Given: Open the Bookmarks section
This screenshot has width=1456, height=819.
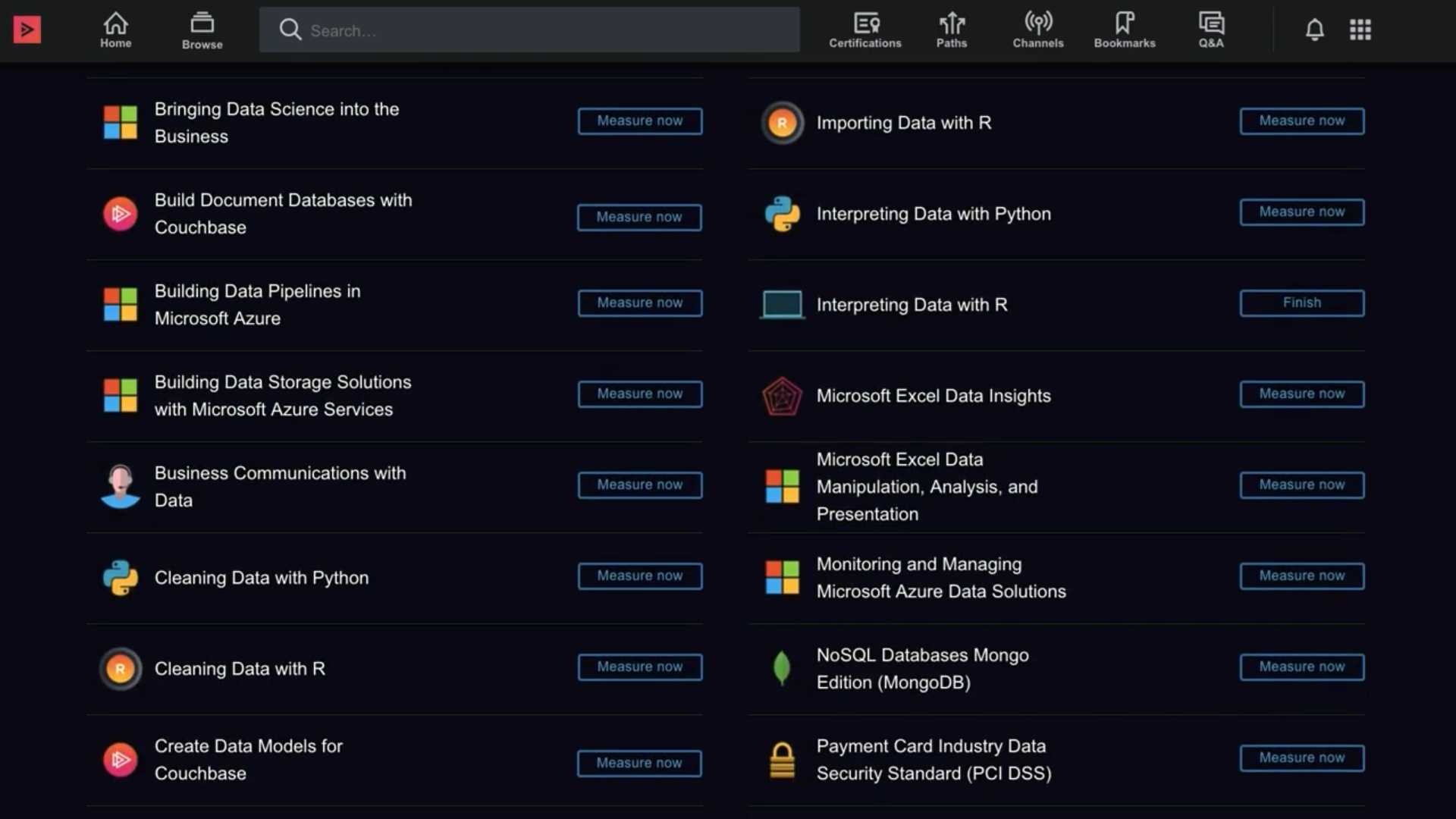Looking at the screenshot, I should coord(1125,30).
